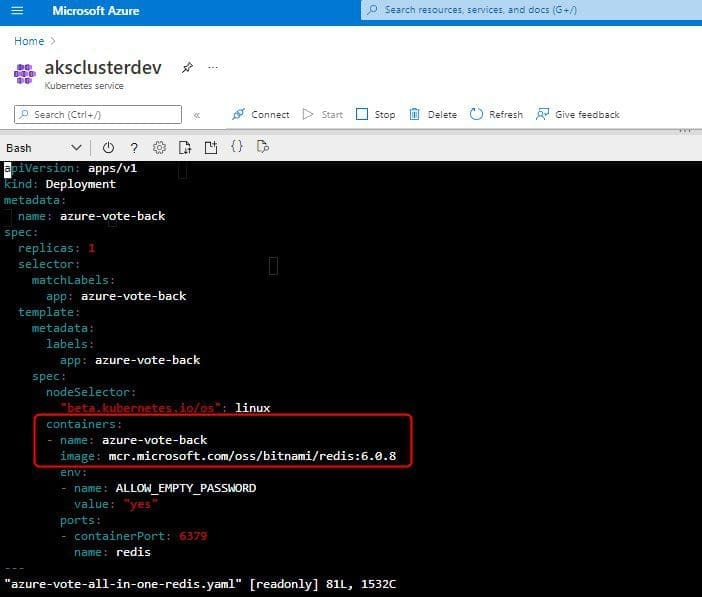
Task: Open the Azure portal hamburger menu
Action: [17, 10]
